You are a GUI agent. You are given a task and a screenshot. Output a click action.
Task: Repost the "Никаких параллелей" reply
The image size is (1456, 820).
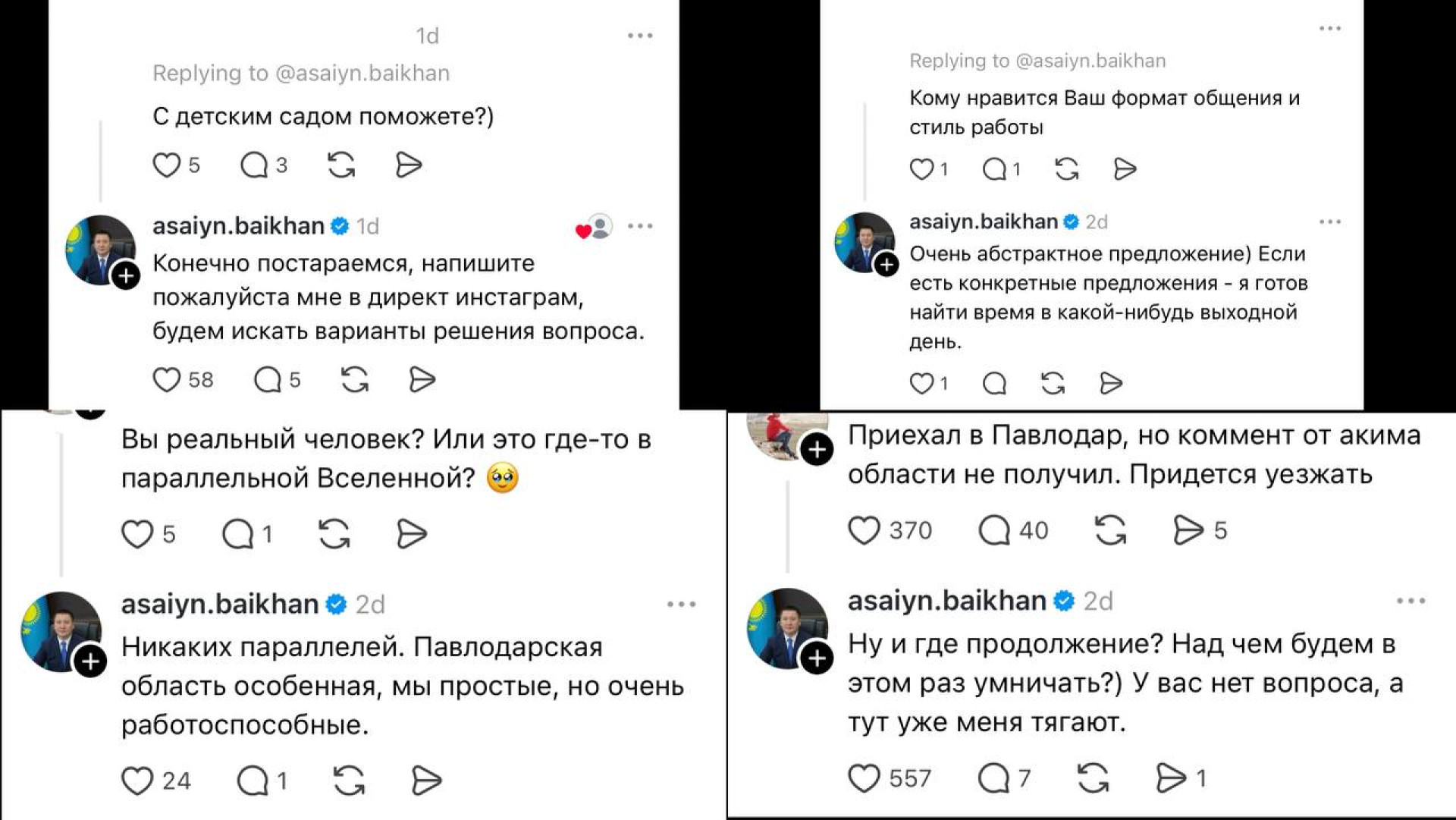349,780
